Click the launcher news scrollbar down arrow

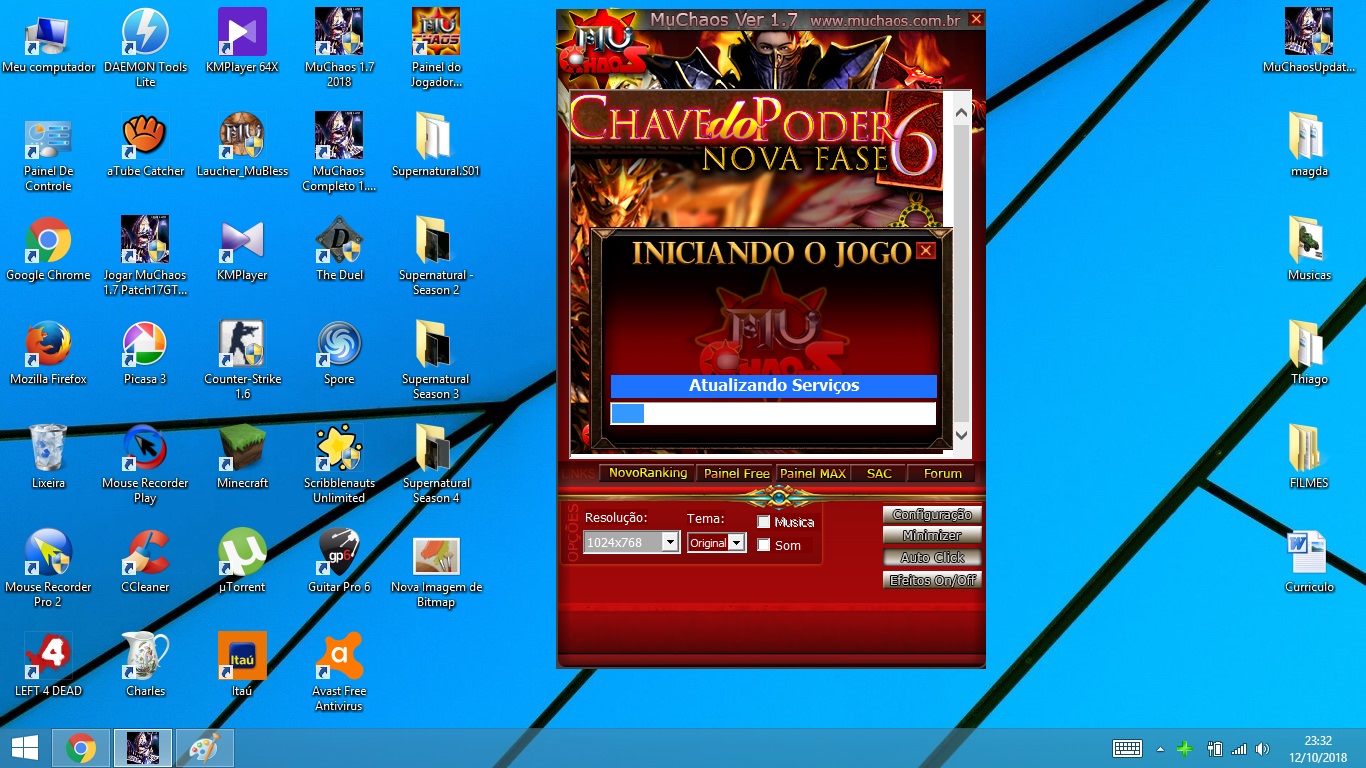pyautogui.click(x=961, y=435)
